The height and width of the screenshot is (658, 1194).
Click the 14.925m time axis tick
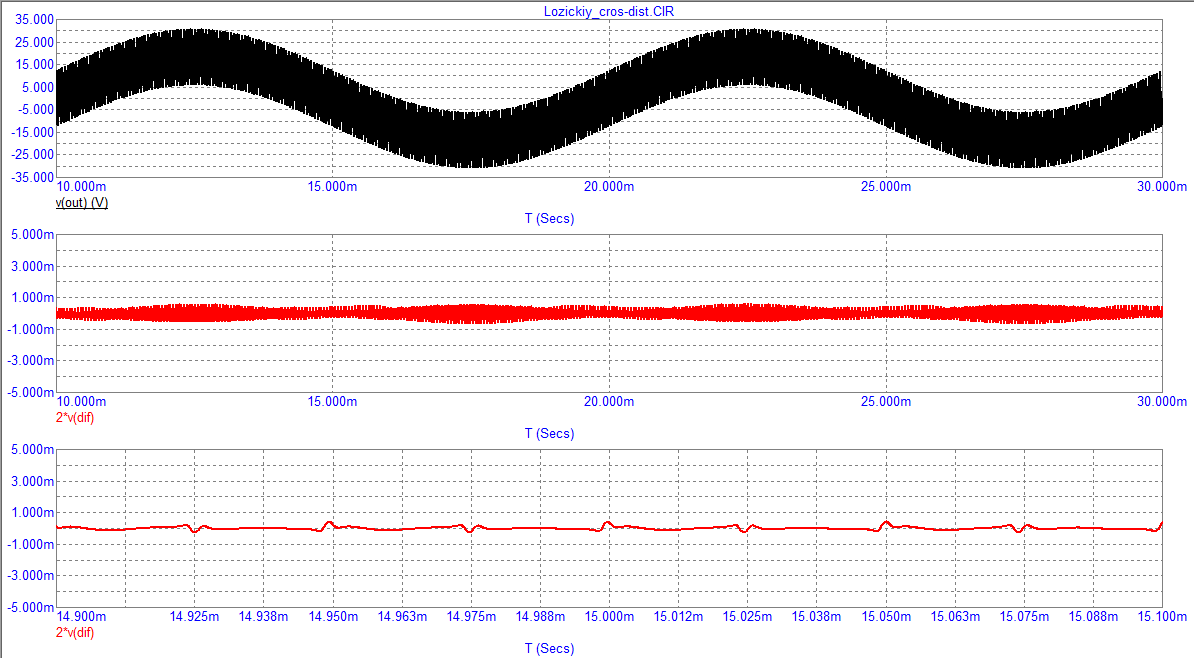click(194, 616)
